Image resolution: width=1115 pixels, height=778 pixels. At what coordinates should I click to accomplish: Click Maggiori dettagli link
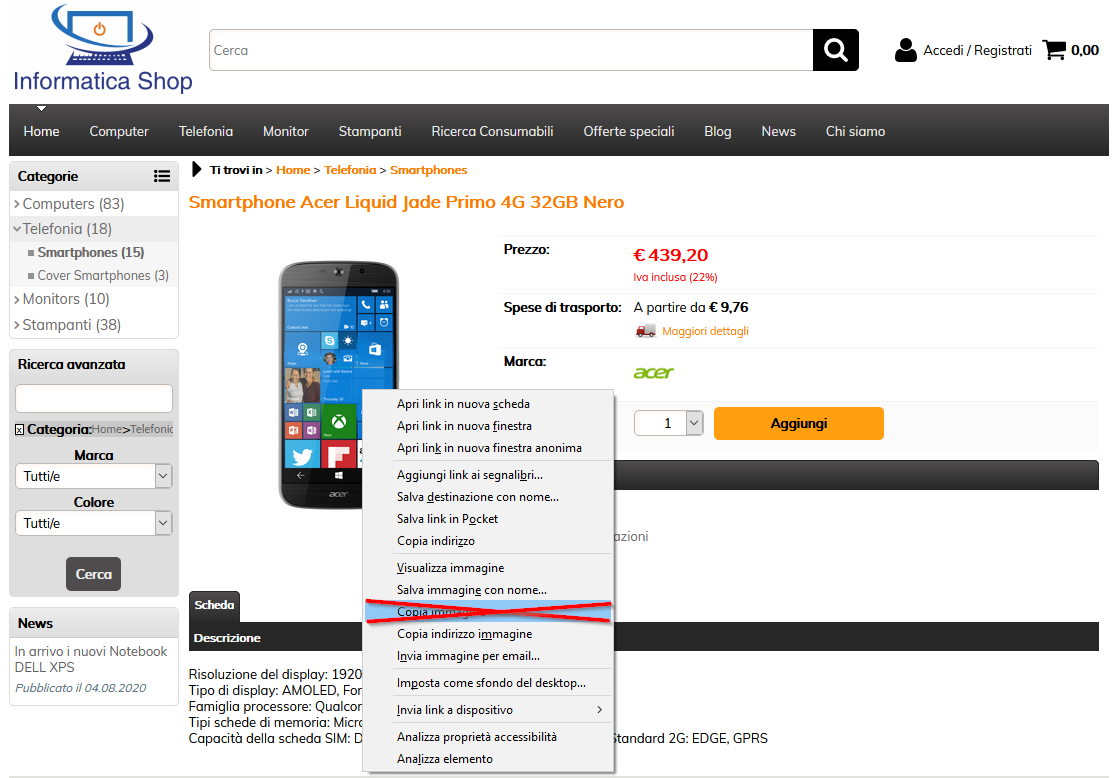[705, 331]
